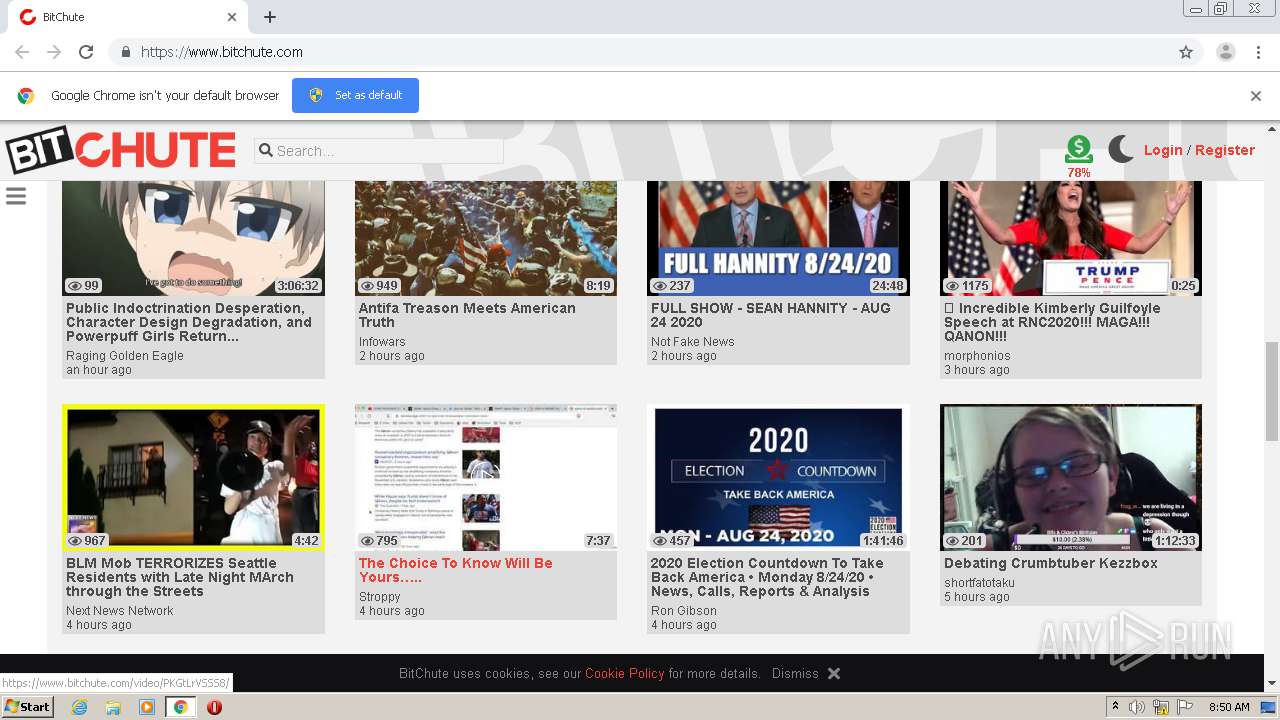Open the Login link
This screenshot has height=720, width=1280.
(x=1163, y=150)
